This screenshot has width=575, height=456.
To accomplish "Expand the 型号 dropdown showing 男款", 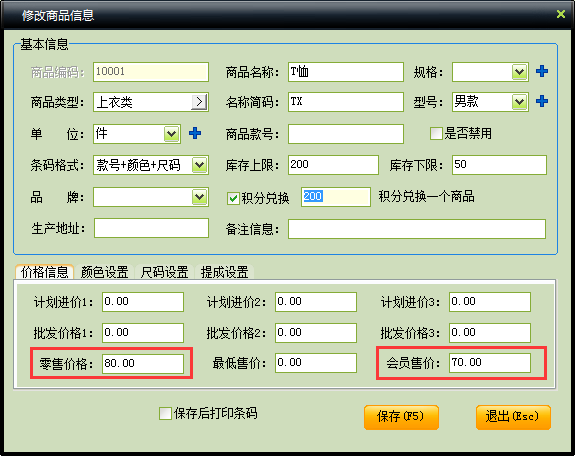I will coord(519,102).
